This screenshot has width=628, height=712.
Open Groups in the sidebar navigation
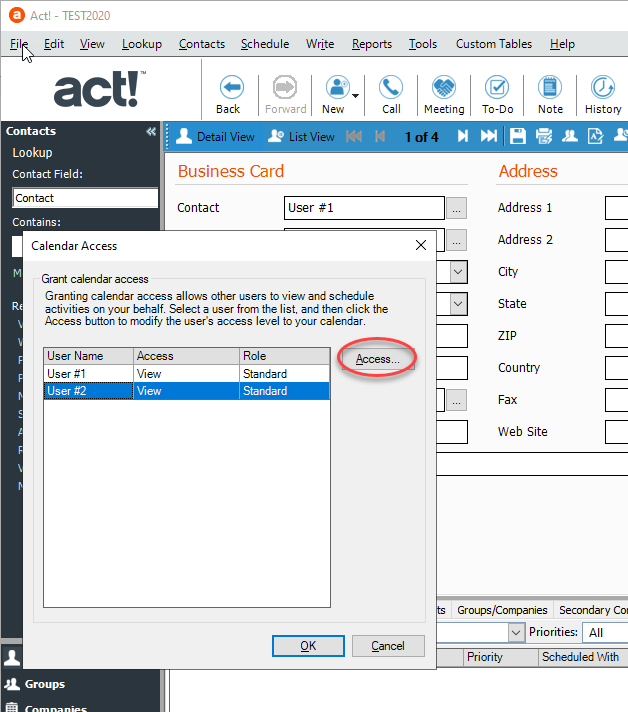coord(45,684)
